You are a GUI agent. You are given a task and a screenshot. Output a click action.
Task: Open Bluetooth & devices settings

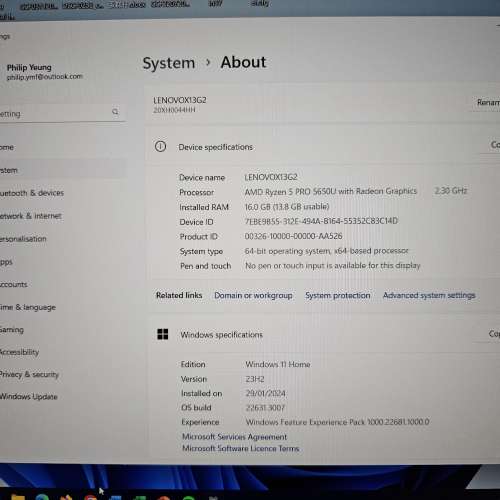click(x=32, y=193)
